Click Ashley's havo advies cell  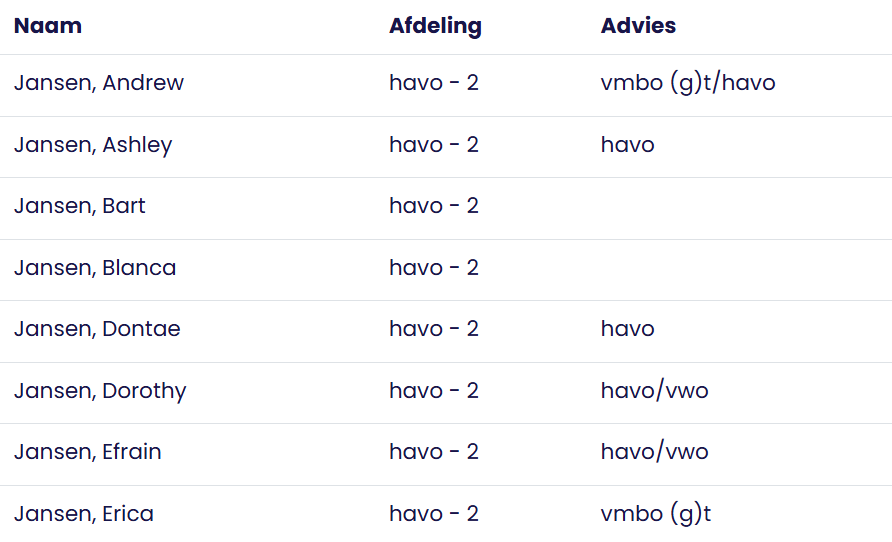(627, 145)
